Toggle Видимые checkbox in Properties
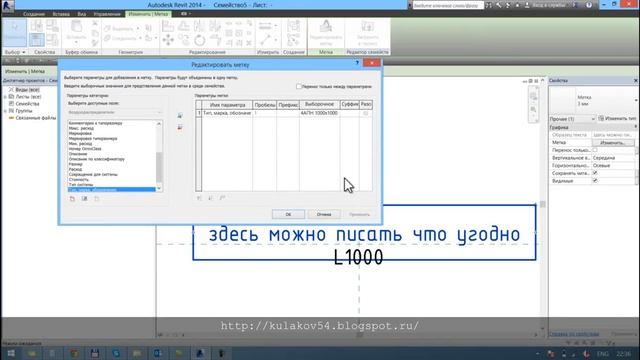Screen dimensions: 640x360 coord(595,181)
